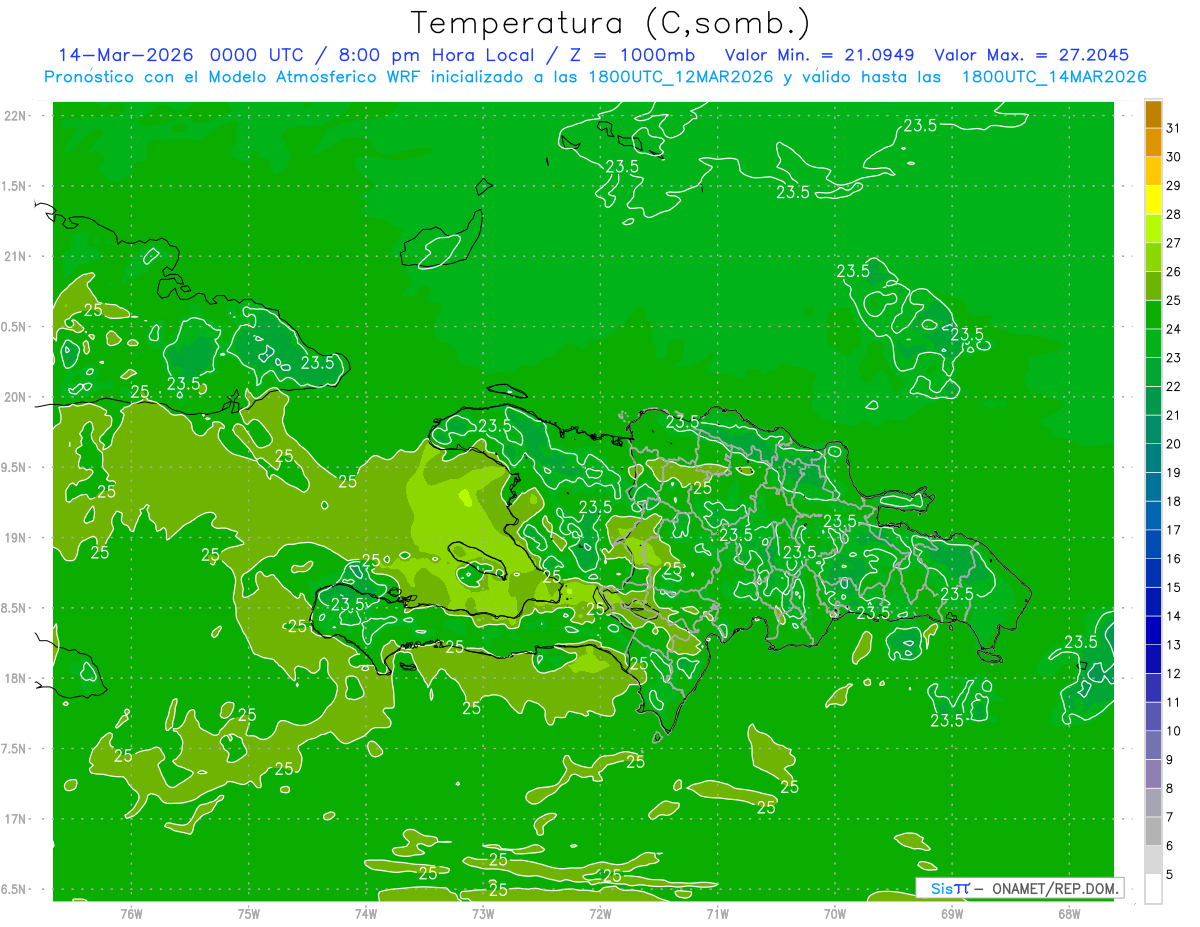Screen dimensions: 1200x927
Task: Click the "20N" latitude label
Action: point(15,397)
